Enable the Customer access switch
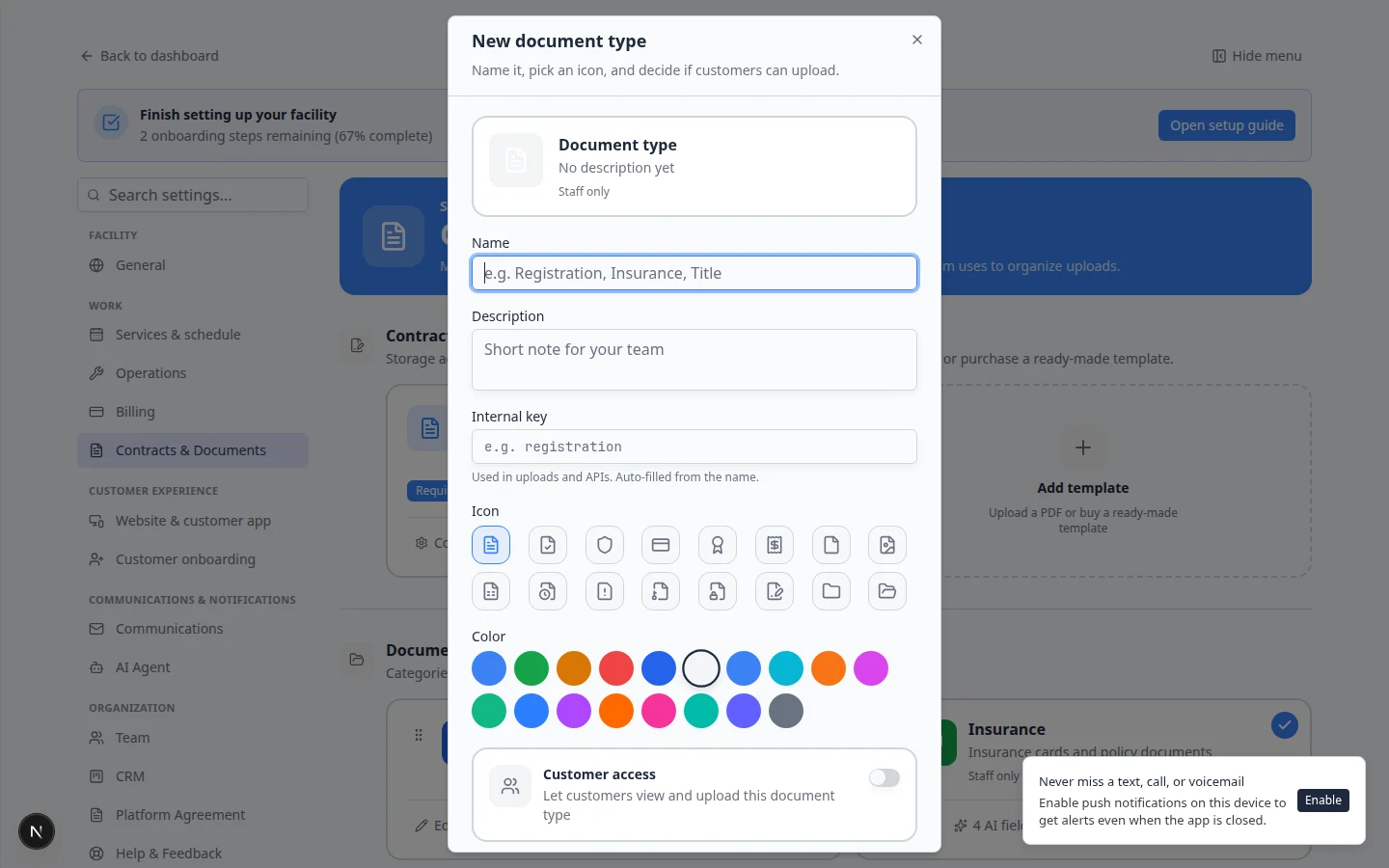1389x868 pixels. click(885, 778)
